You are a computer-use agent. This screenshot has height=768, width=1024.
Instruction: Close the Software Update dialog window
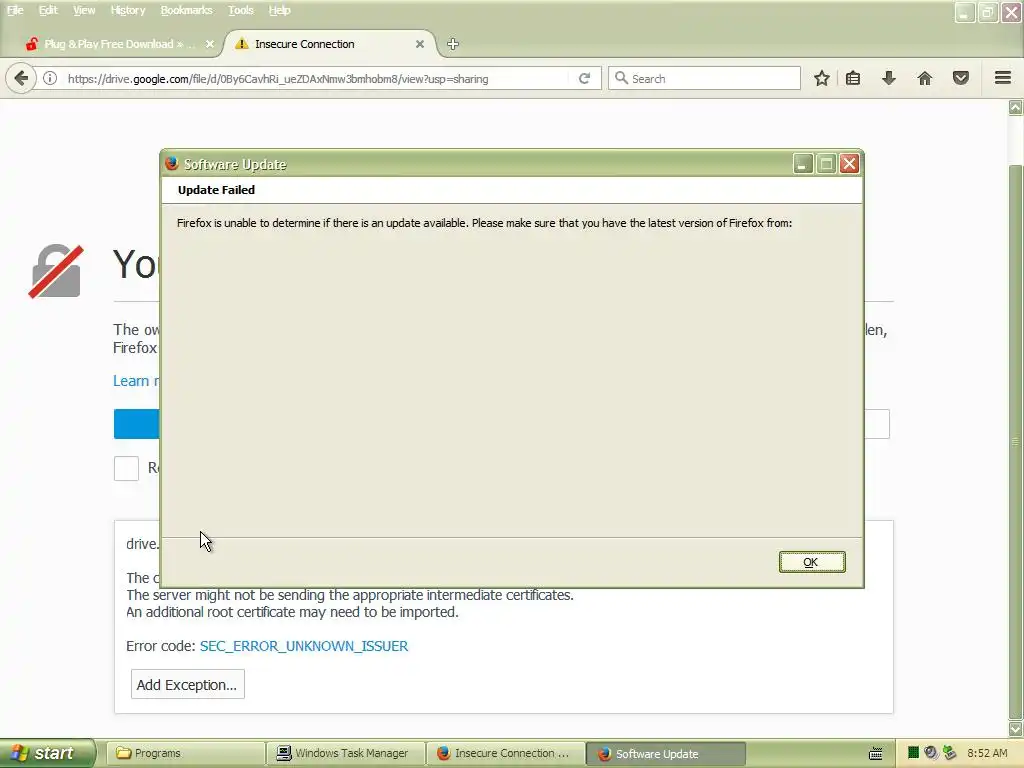coord(849,164)
